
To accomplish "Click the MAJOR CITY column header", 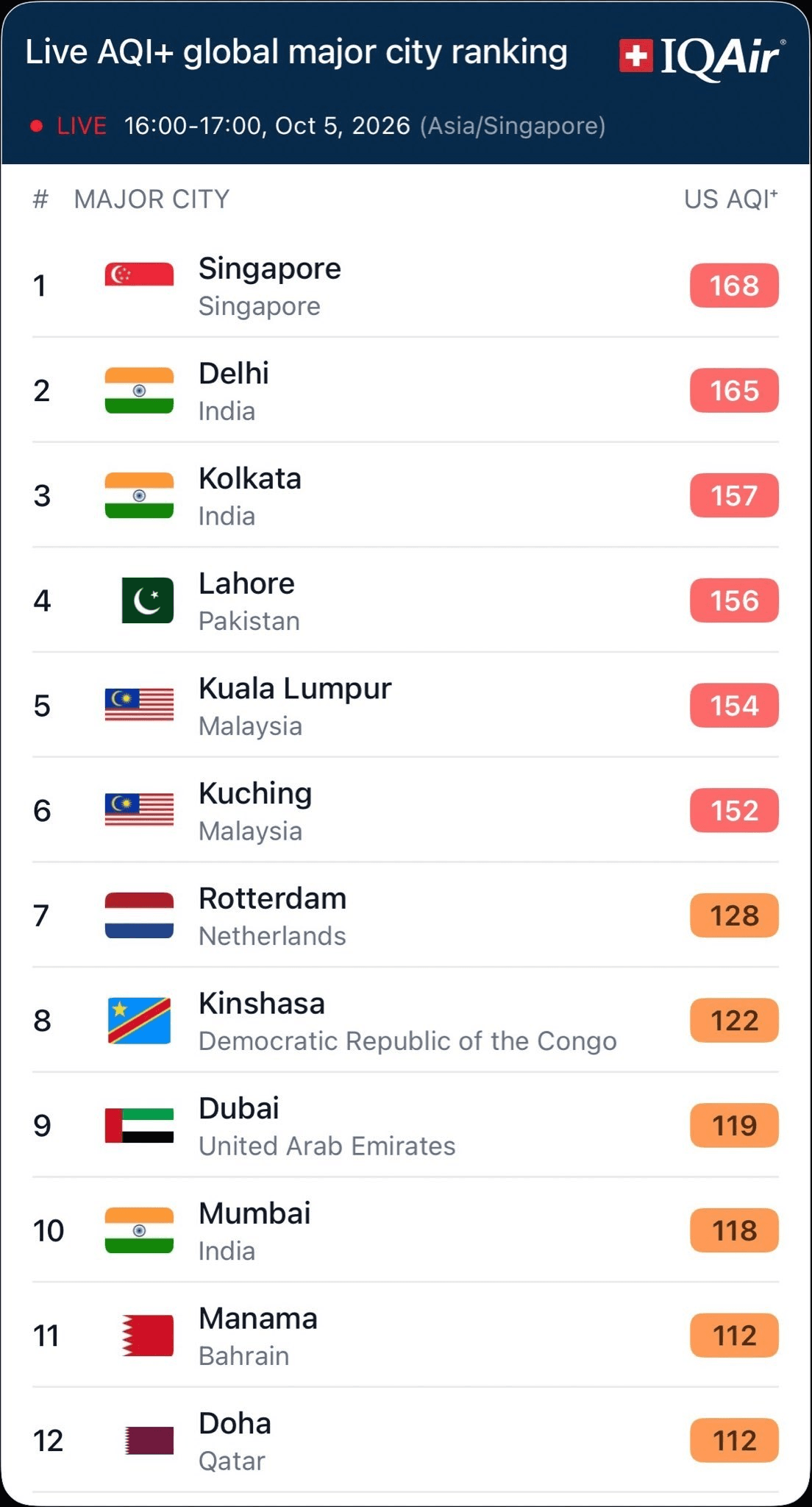I will [x=152, y=199].
